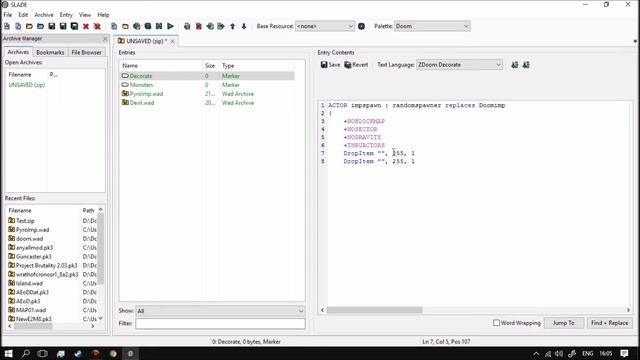Expand the Show filter dropdown set to All
This screenshot has width=640, height=360.
(x=220, y=311)
